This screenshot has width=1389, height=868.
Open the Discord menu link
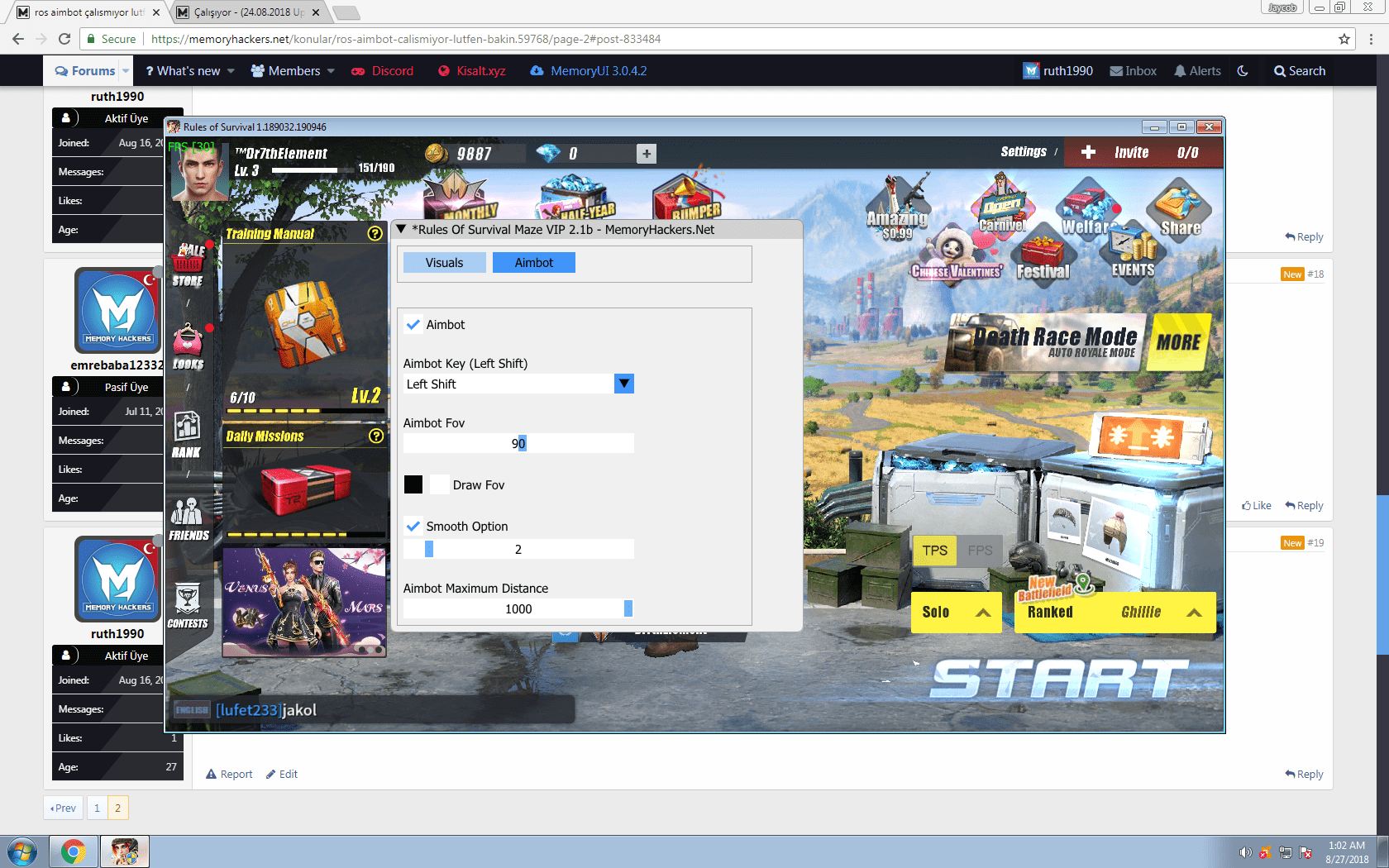383,71
